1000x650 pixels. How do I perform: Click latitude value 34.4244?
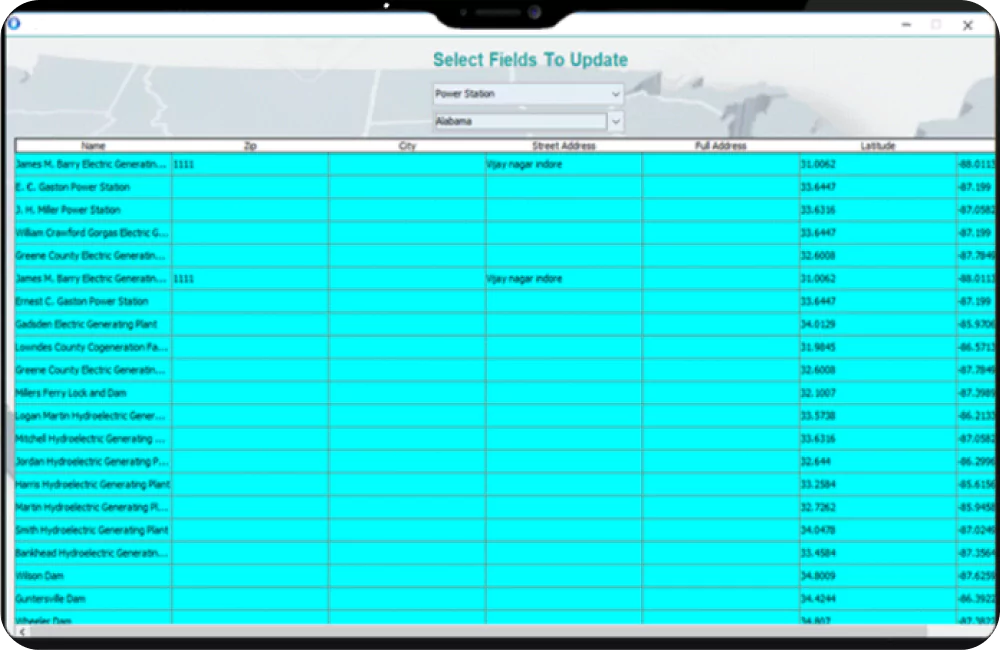pyautogui.click(x=818, y=599)
